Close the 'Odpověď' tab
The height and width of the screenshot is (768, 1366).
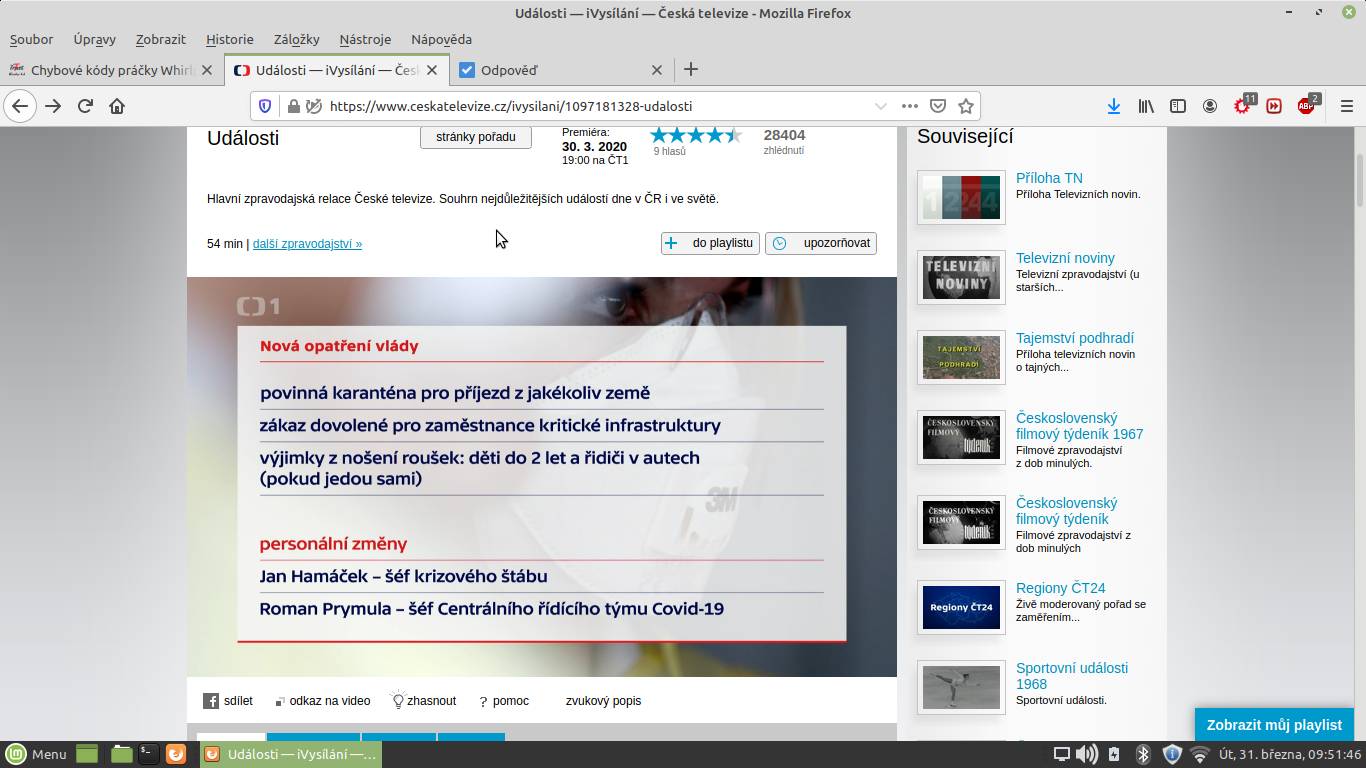(x=657, y=70)
